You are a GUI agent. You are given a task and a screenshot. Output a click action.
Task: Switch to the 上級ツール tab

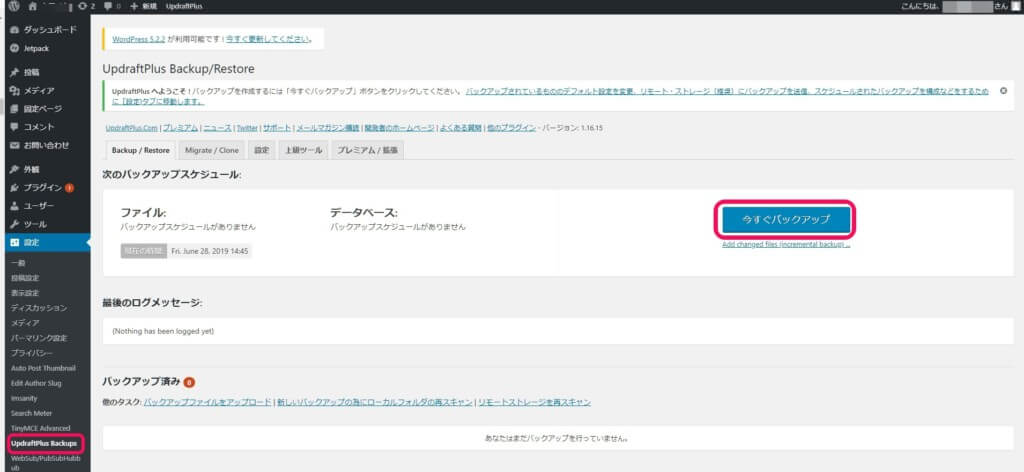[303, 150]
